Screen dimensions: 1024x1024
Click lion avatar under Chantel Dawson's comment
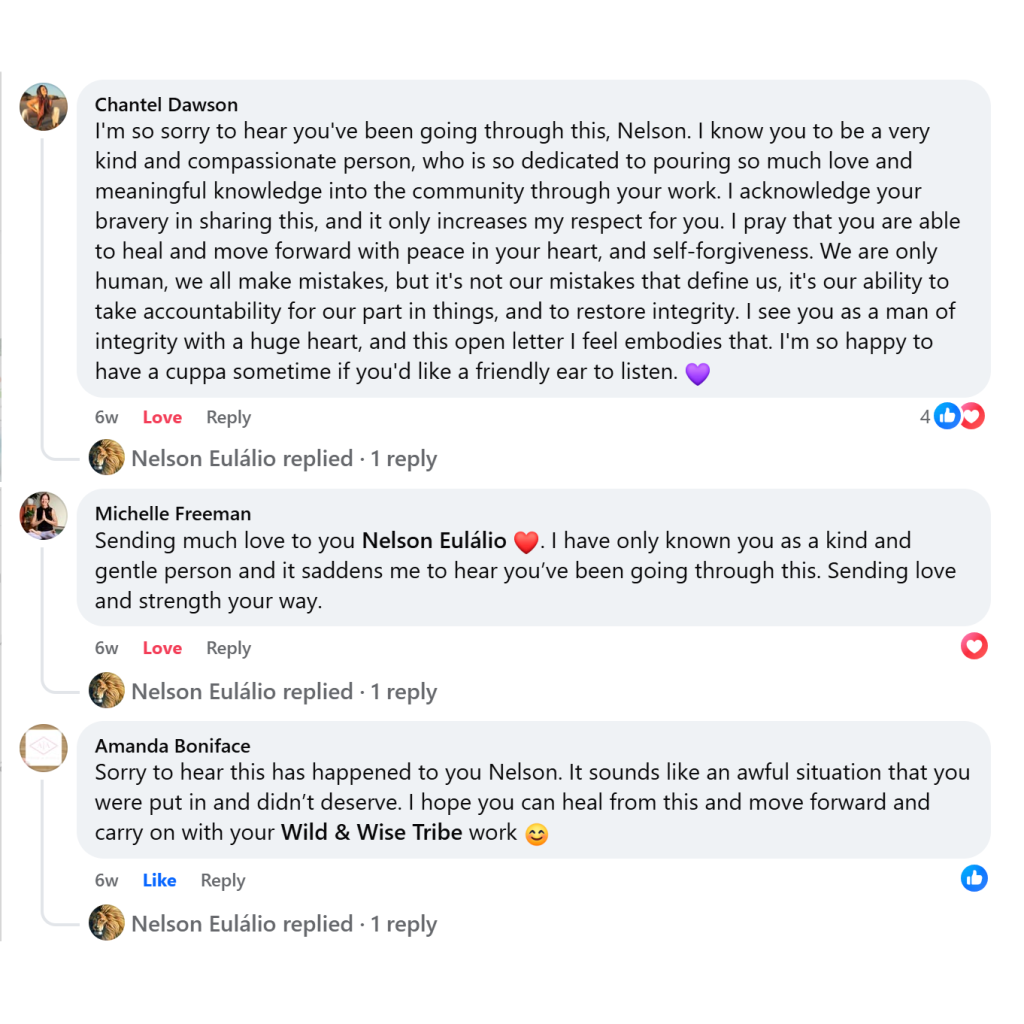(107, 458)
